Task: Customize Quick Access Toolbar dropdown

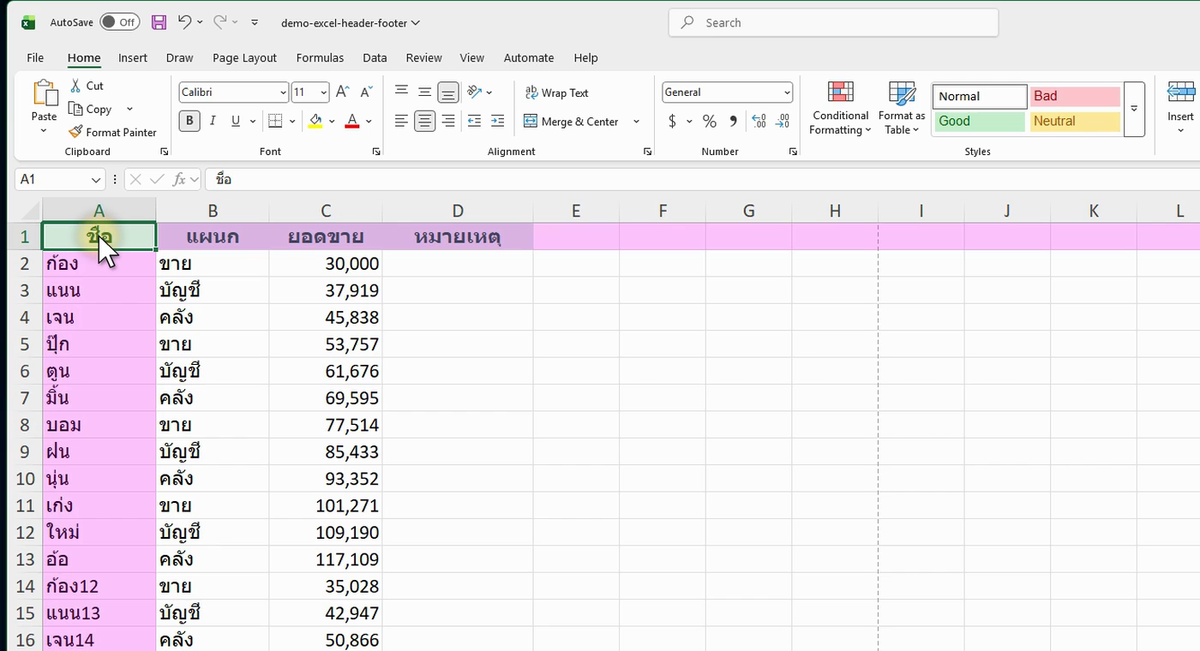Action: (255, 22)
